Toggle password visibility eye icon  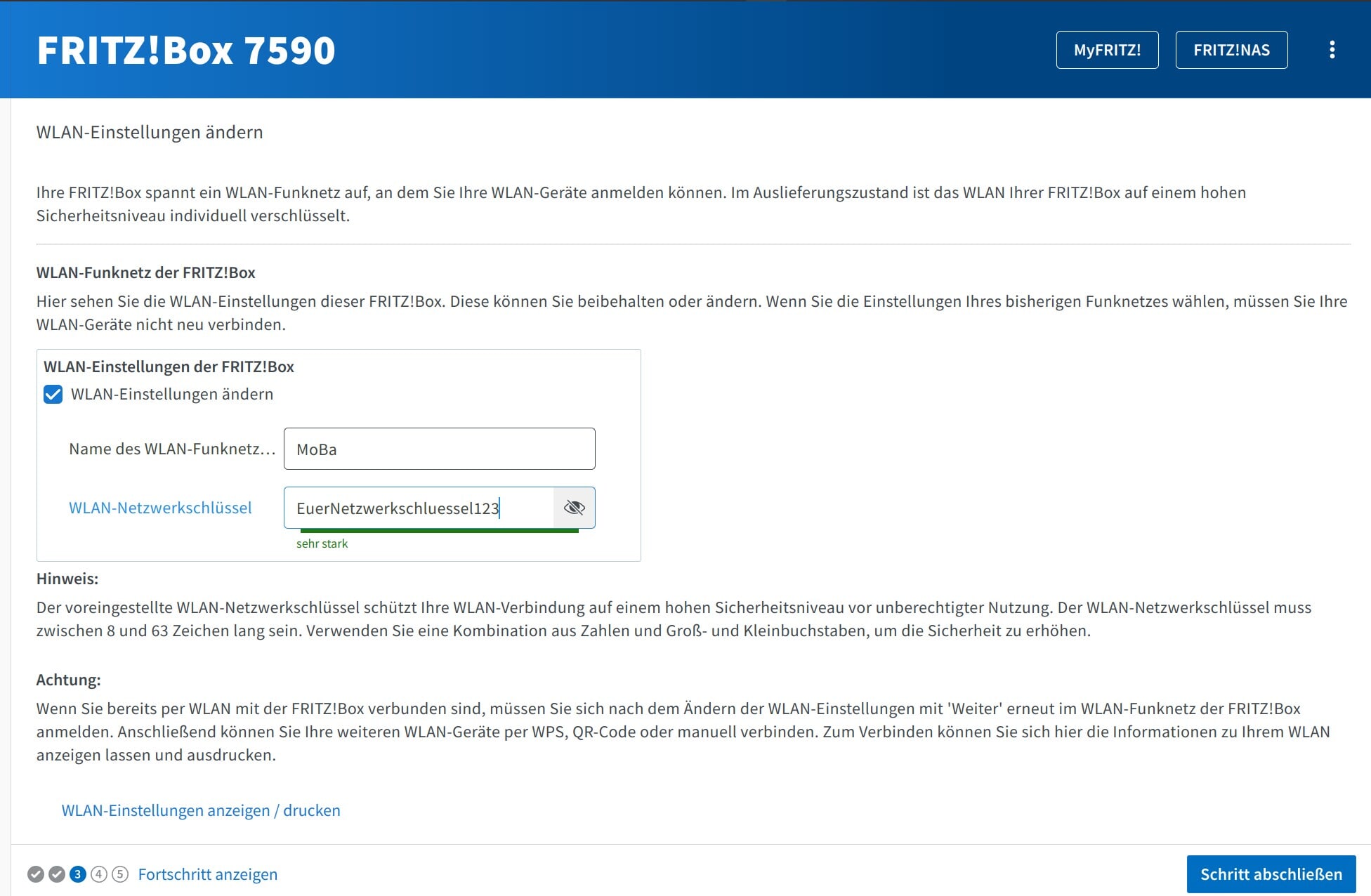click(574, 508)
